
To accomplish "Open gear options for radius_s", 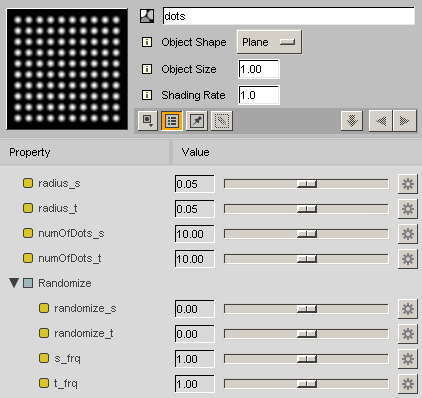I will tap(408, 184).
